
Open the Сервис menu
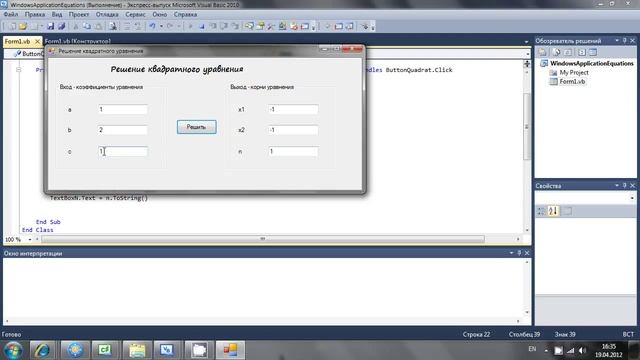[x=135, y=14]
